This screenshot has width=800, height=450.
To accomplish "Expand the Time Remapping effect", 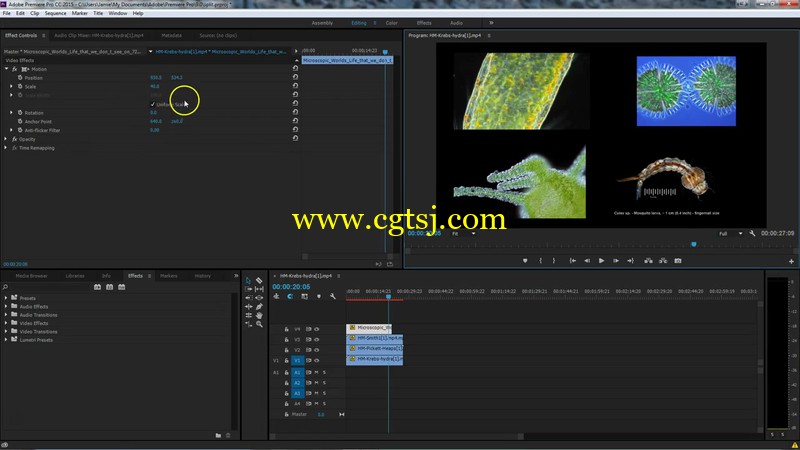I will click(x=6, y=148).
